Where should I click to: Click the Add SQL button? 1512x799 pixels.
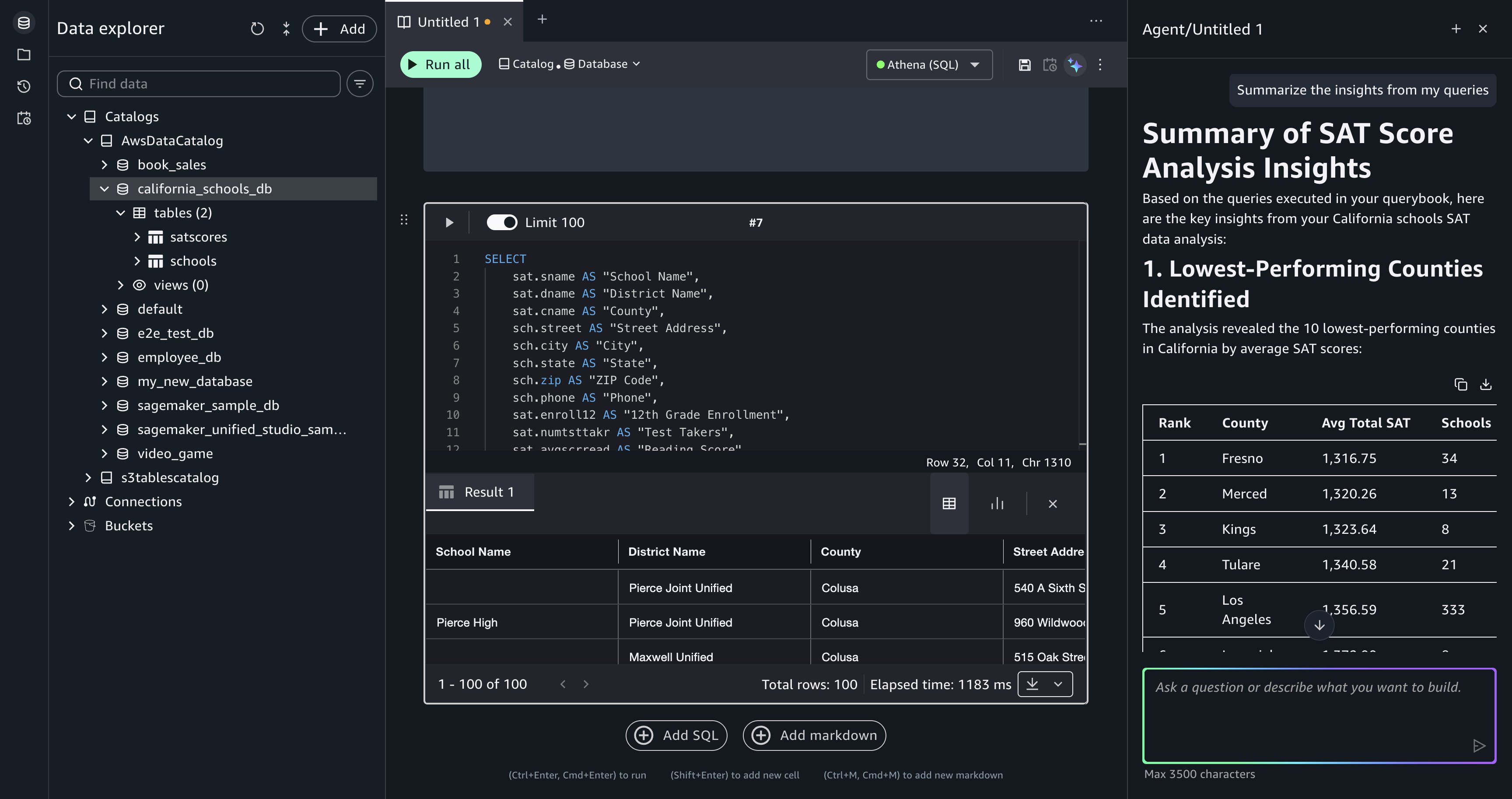tap(676, 736)
